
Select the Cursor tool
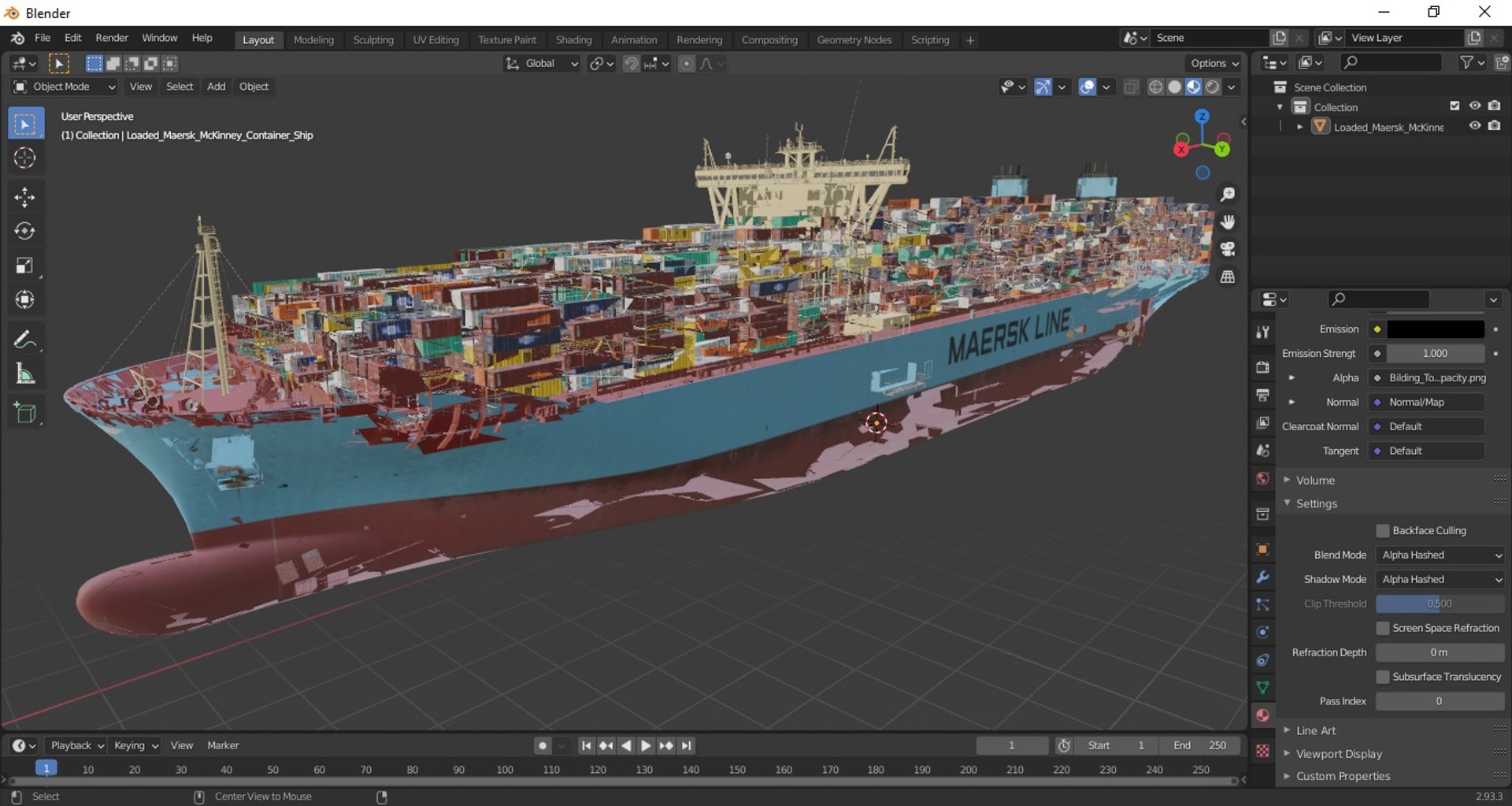coord(25,158)
